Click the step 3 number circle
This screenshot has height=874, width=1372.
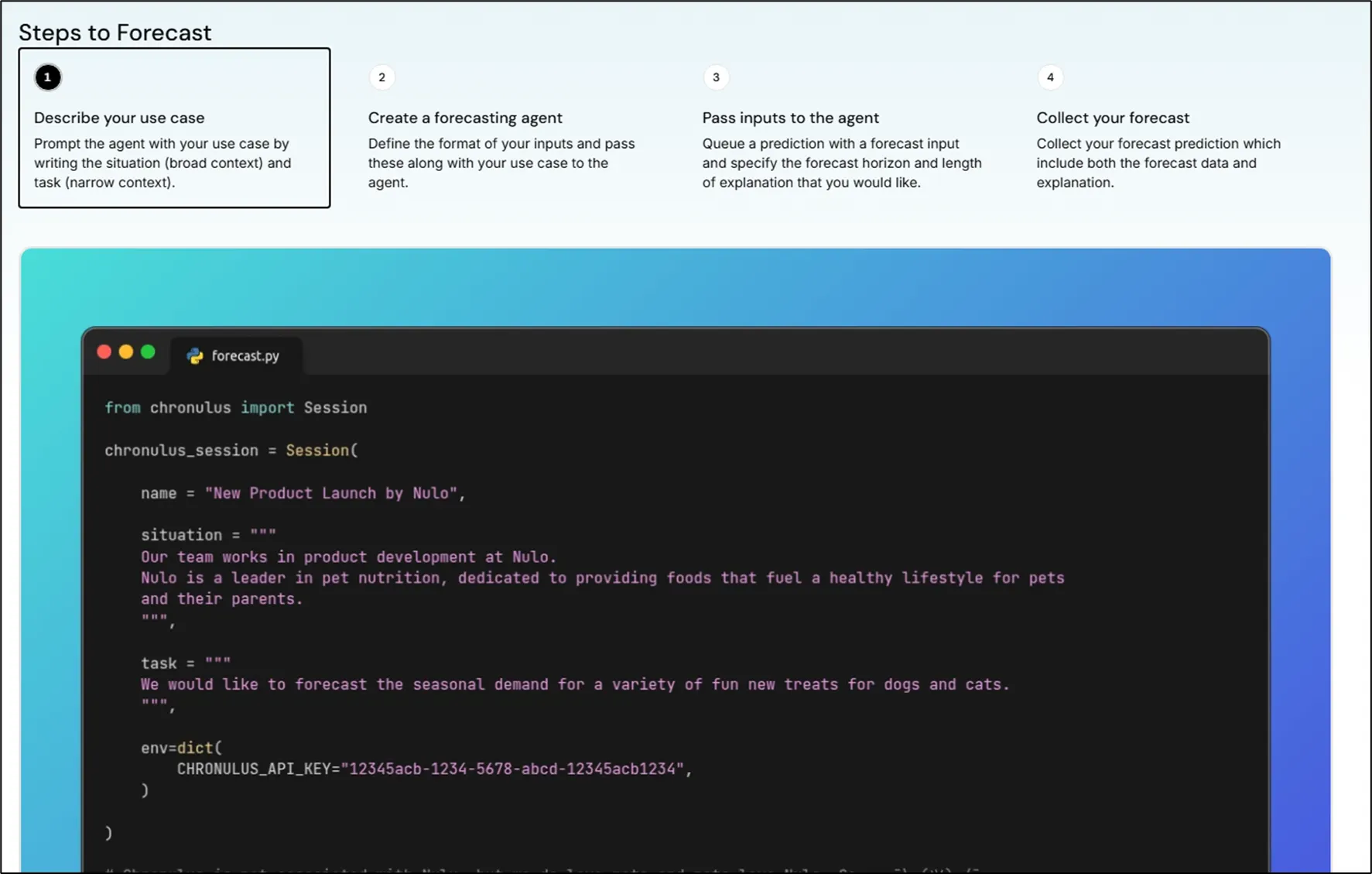tap(716, 77)
